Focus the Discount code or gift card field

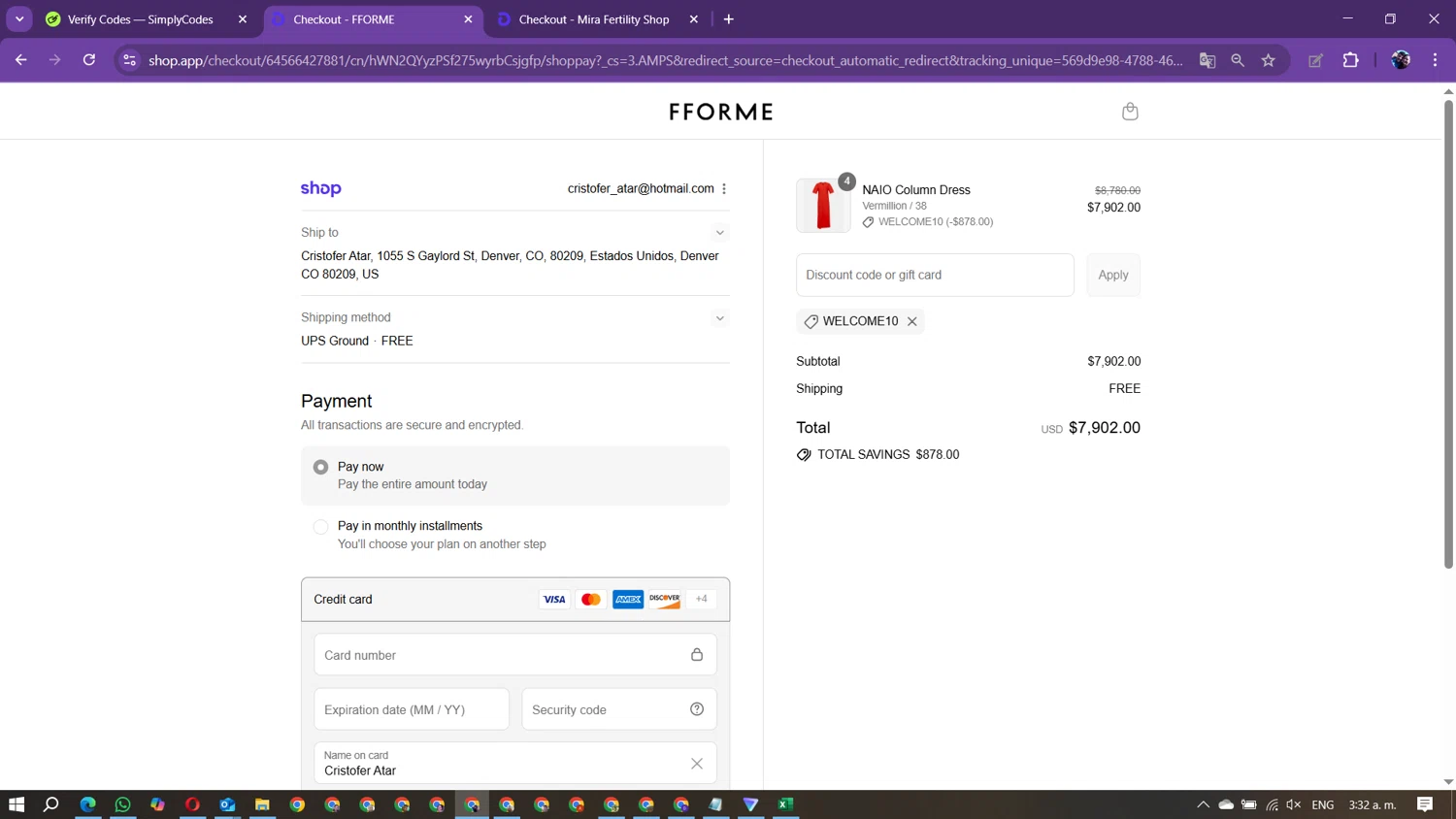pyautogui.click(x=935, y=275)
